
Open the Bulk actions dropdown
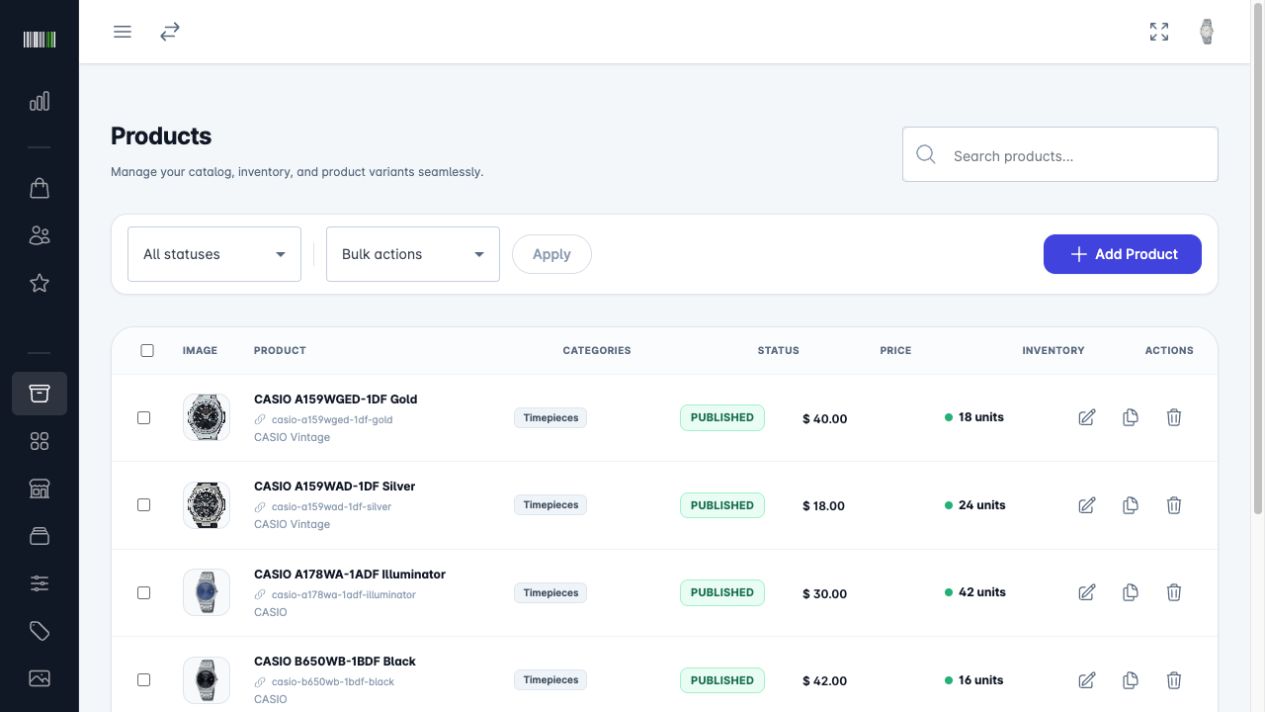pos(412,254)
